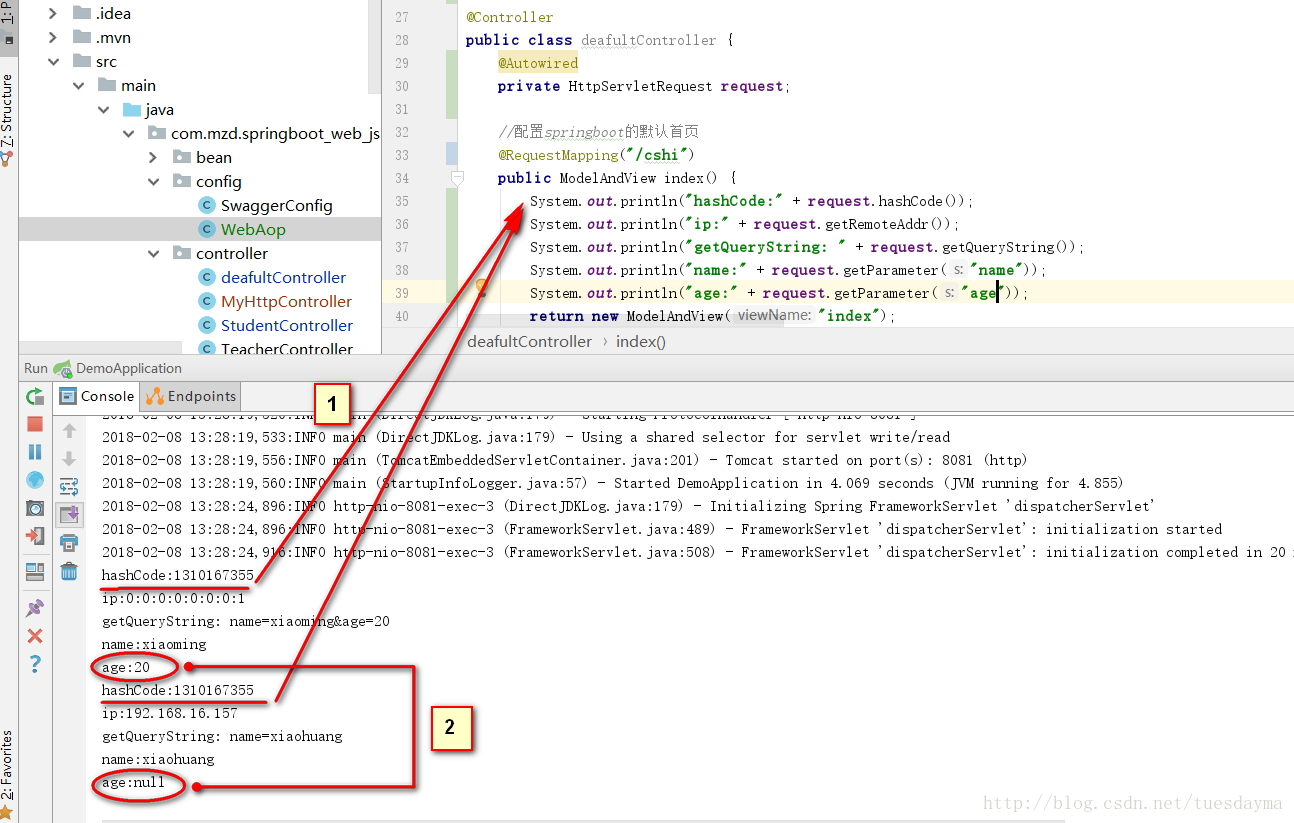Image resolution: width=1294 pixels, height=823 pixels.
Task: Click the index() breadcrumb
Action: [641, 341]
